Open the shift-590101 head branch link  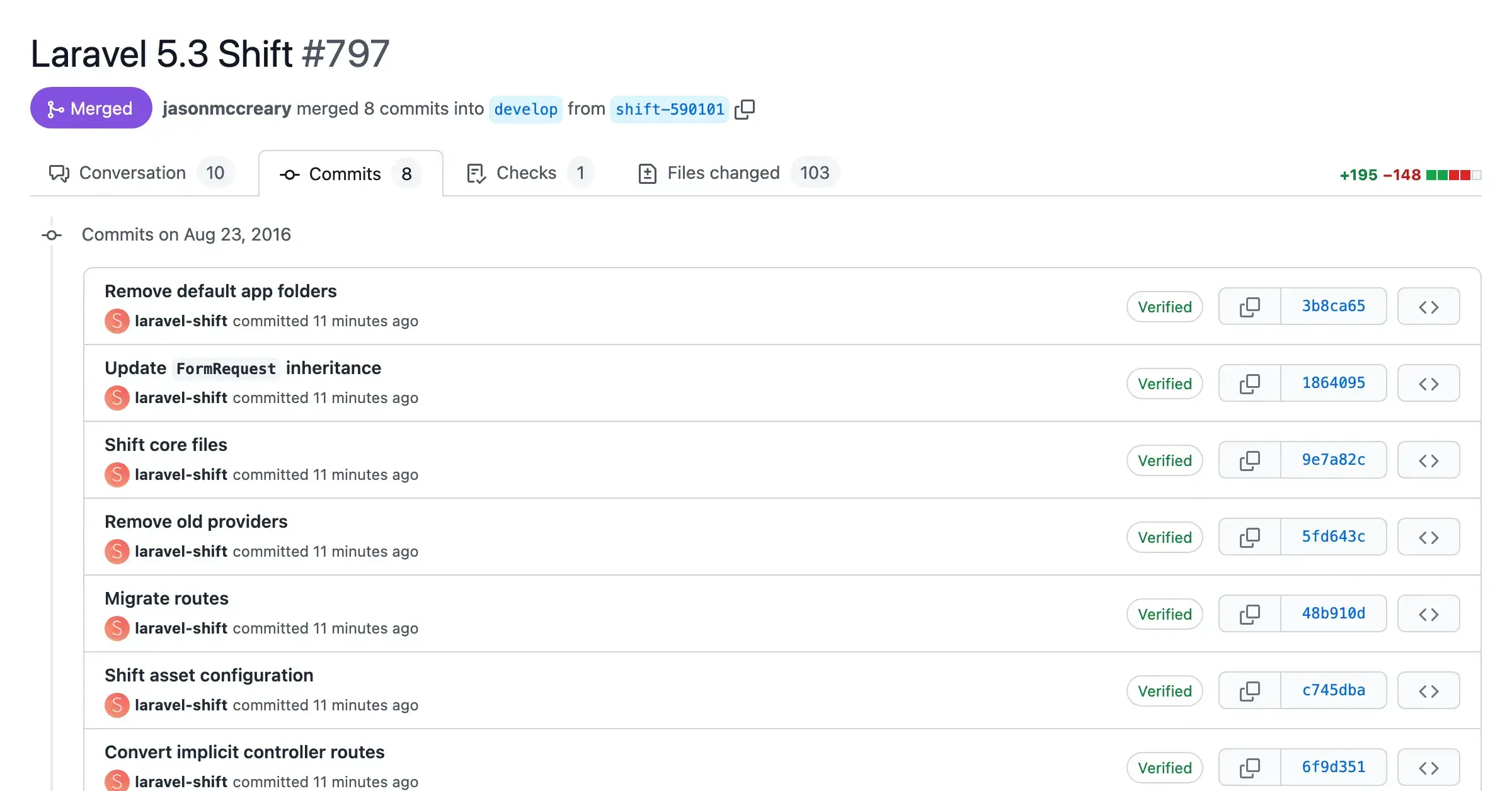[670, 110]
